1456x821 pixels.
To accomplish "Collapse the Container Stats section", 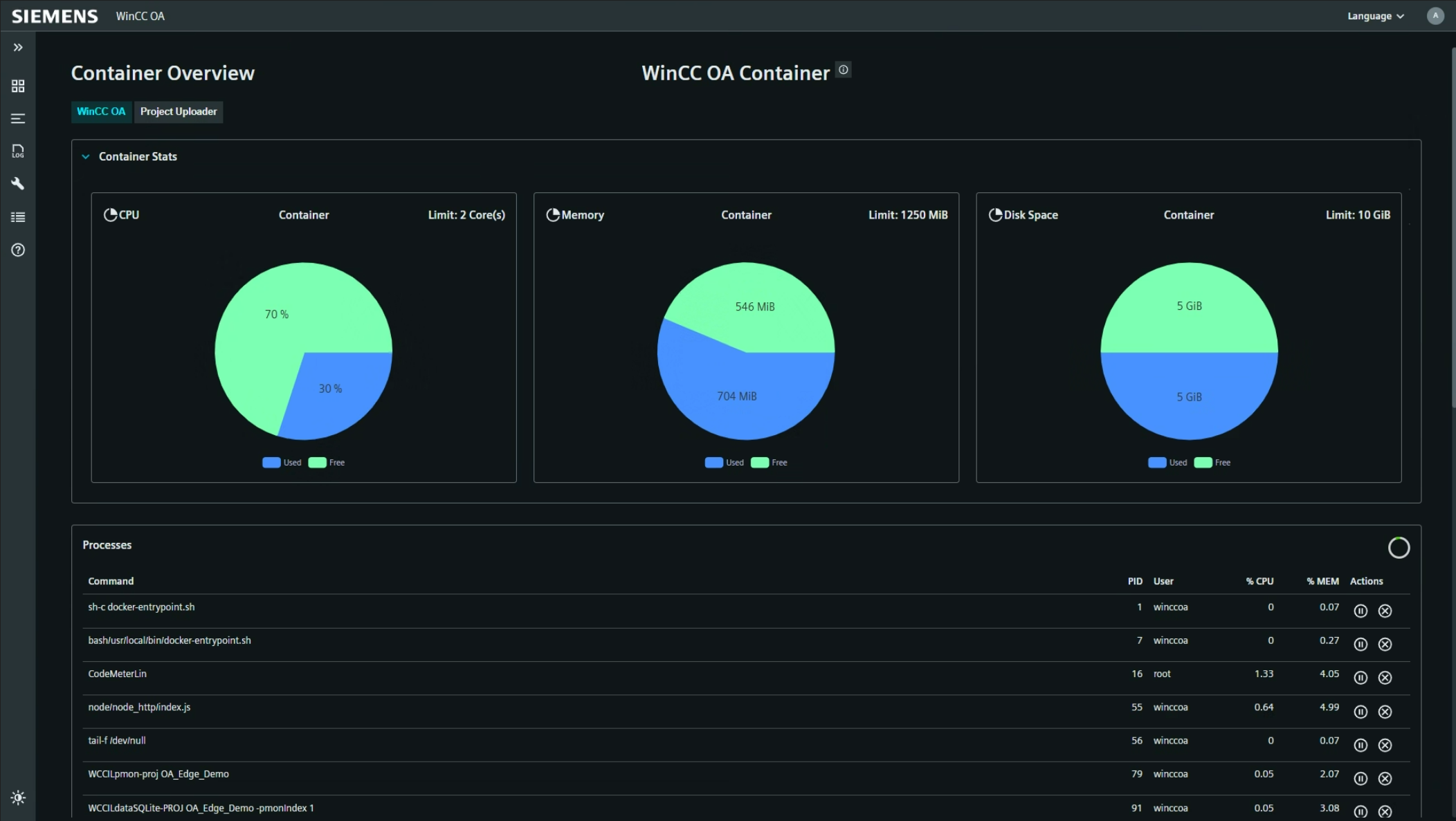I will tap(86, 157).
